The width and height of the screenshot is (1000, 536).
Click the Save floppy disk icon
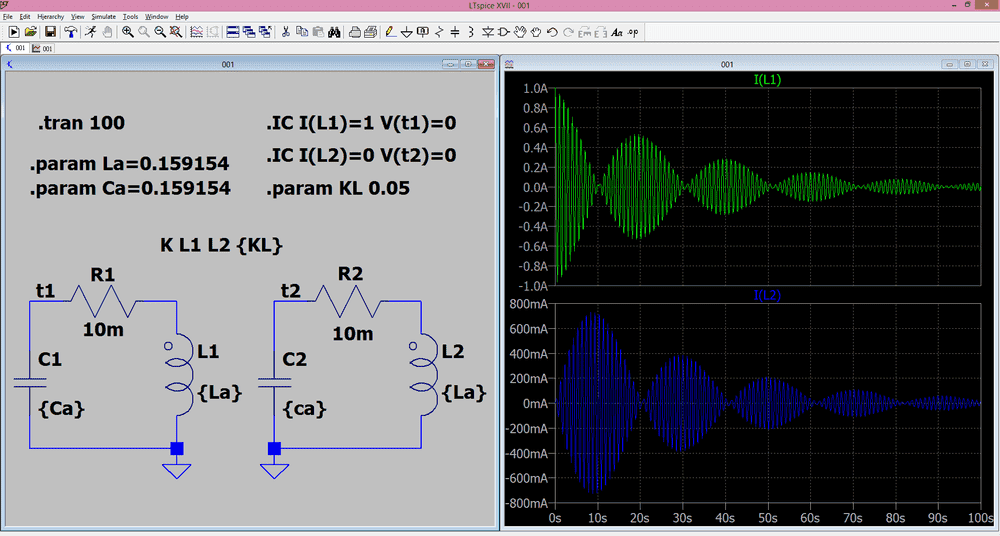tap(49, 32)
